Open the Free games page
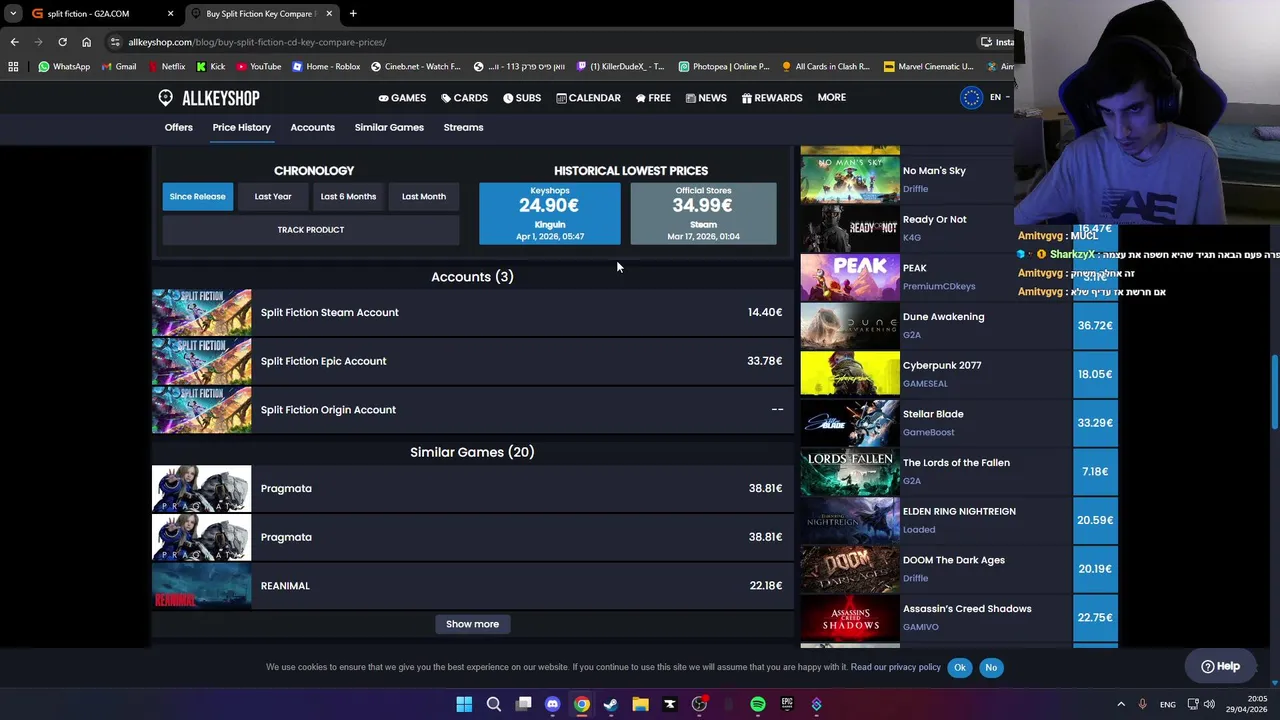This screenshot has height=720, width=1280. tap(653, 98)
